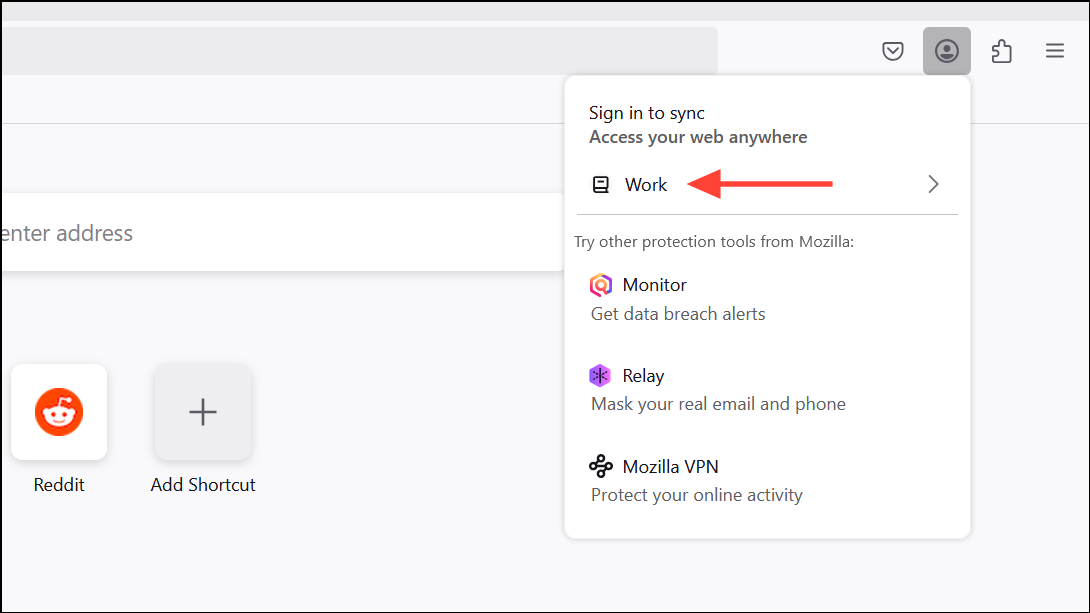Expand the Work profile submenu chevron
The height and width of the screenshot is (613, 1090).
pyautogui.click(x=933, y=184)
